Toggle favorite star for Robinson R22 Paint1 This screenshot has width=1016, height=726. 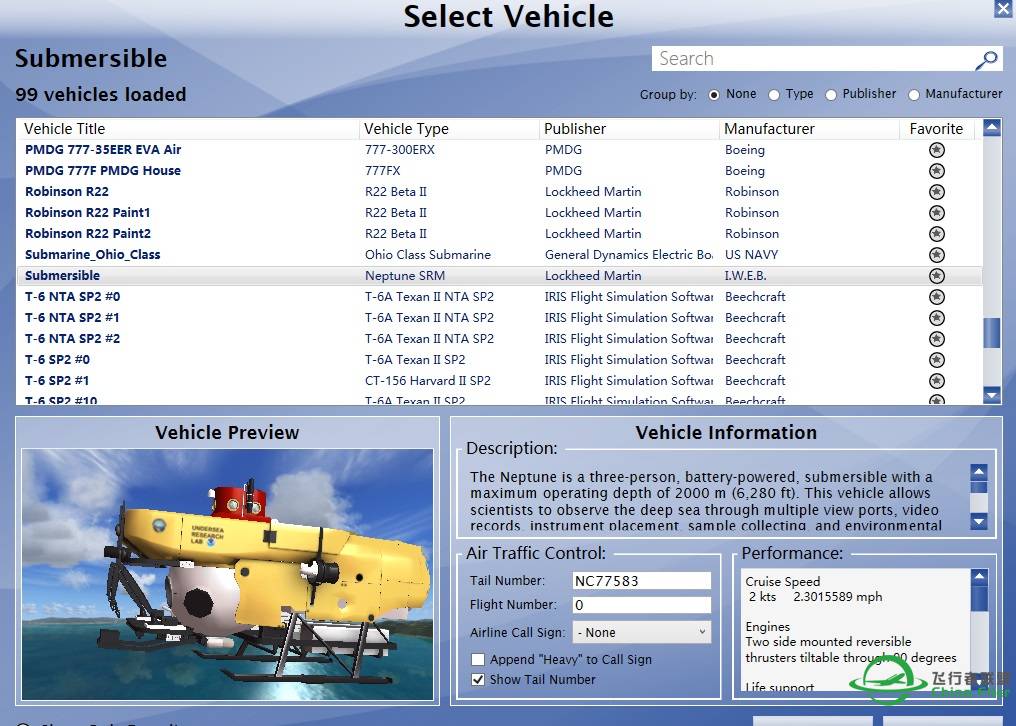(x=936, y=213)
